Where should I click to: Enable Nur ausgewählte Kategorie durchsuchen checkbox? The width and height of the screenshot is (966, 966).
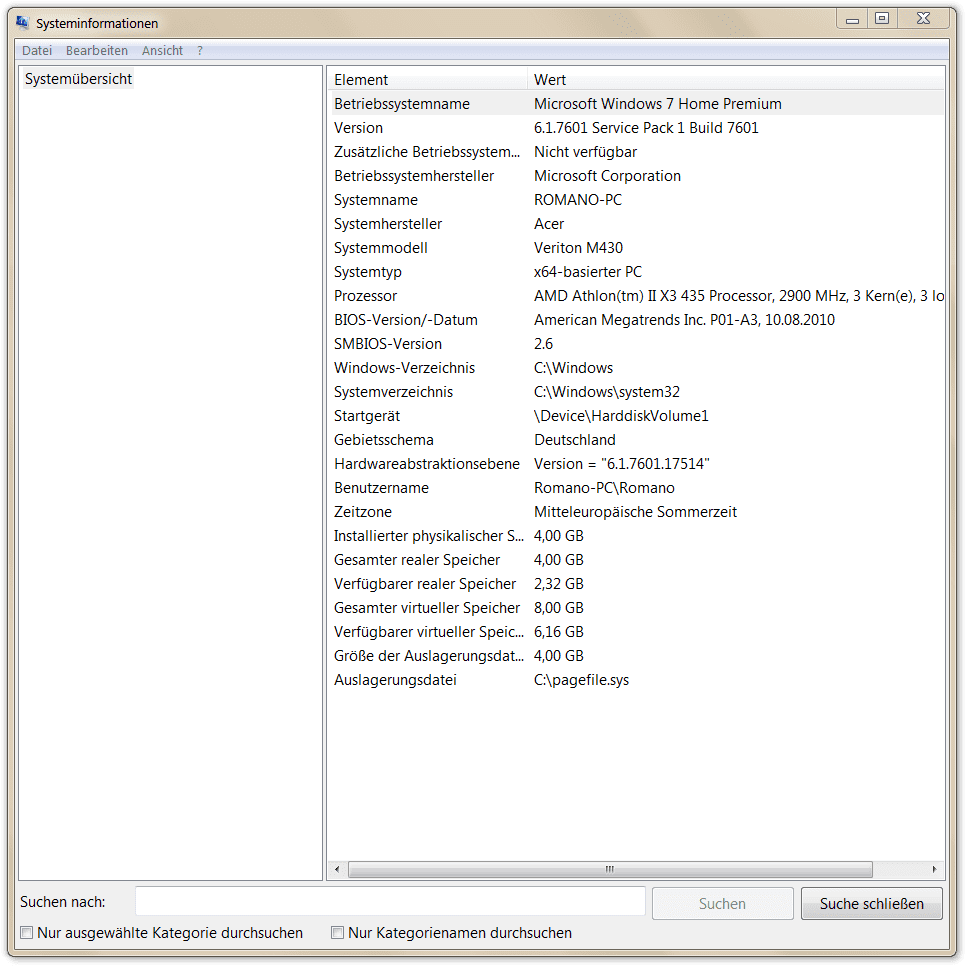(26, 933)
